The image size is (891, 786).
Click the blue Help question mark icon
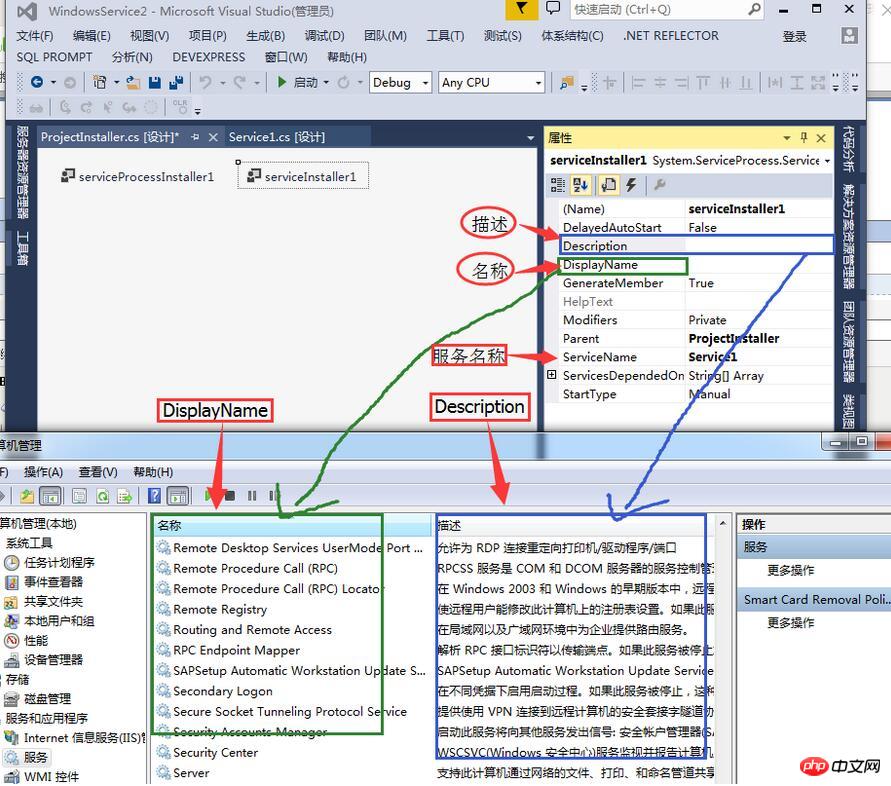click(x=154, y=496)
